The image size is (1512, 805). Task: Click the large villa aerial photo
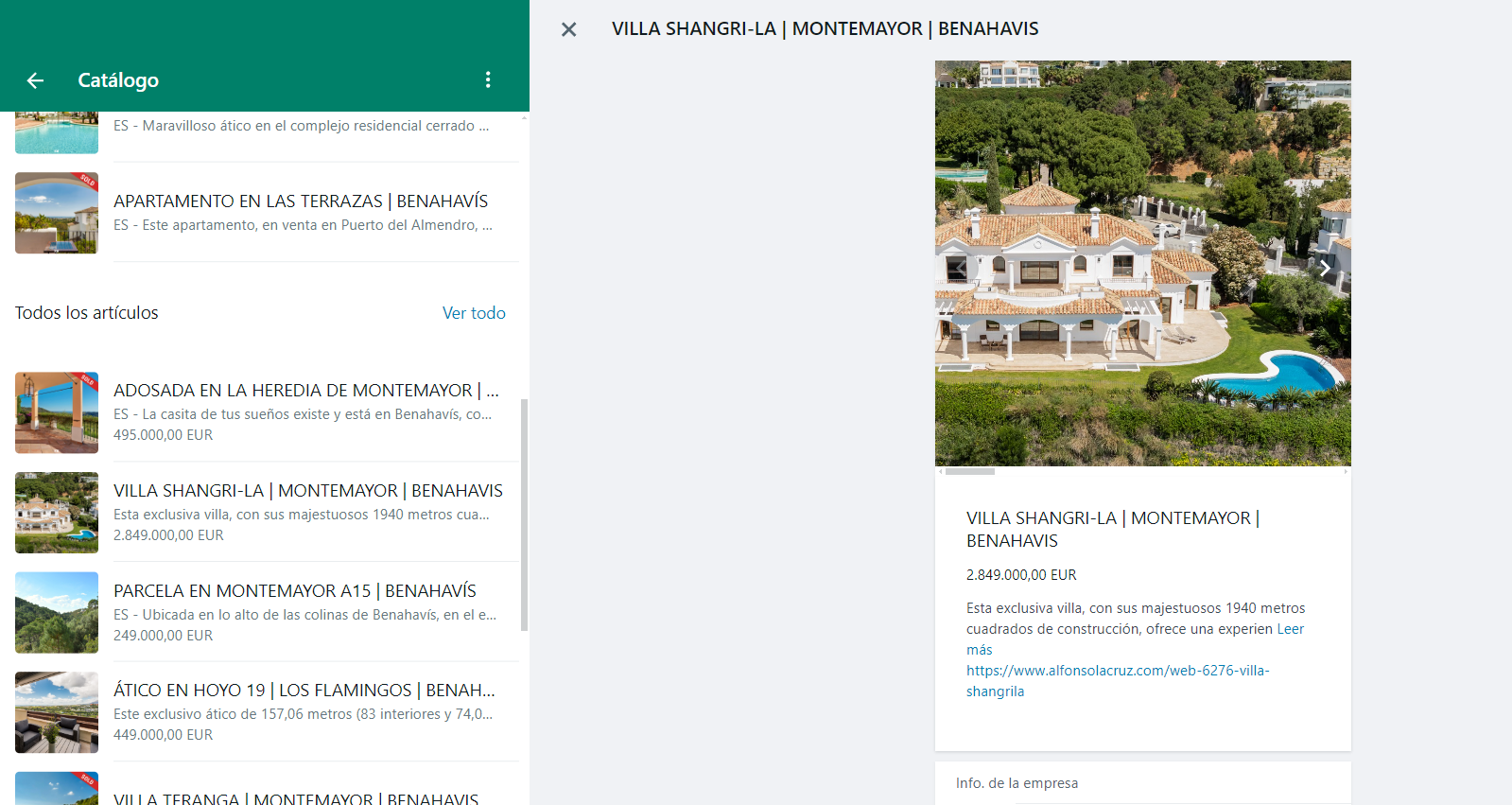tap(1142, 263)
